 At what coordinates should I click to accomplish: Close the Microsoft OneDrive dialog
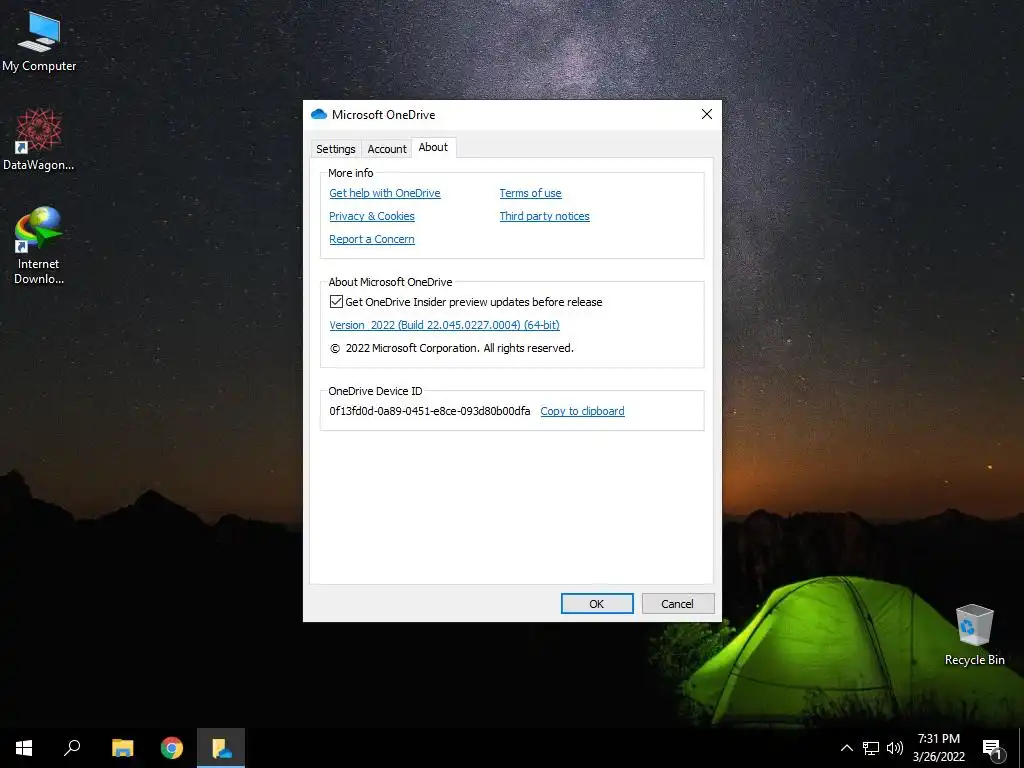tap(707, 114)
